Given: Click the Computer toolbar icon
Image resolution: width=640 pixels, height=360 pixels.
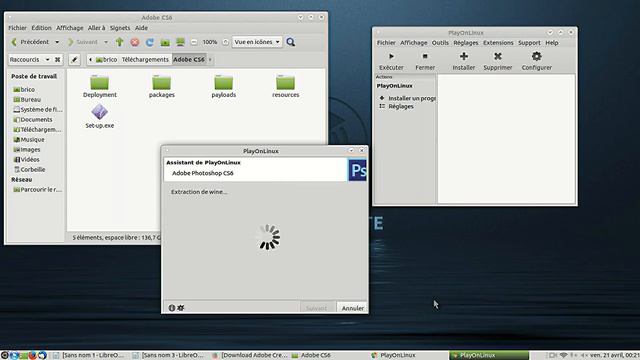Looking at the screenshot, I should 180,42.
